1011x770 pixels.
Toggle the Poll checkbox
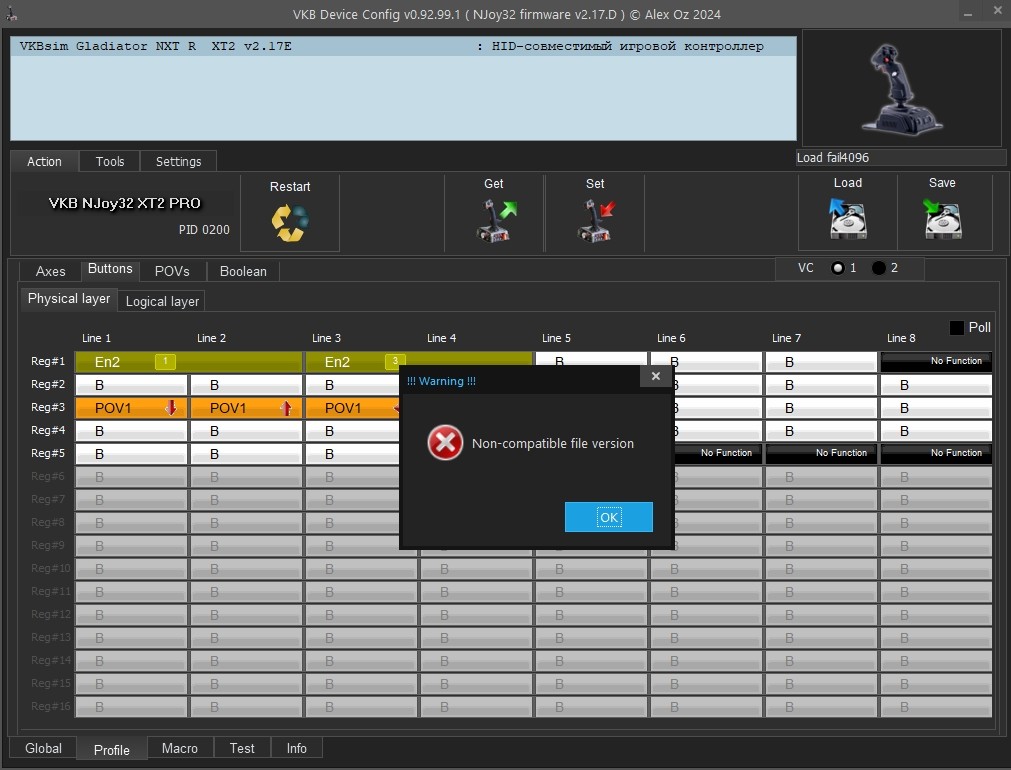coord(957,328)
